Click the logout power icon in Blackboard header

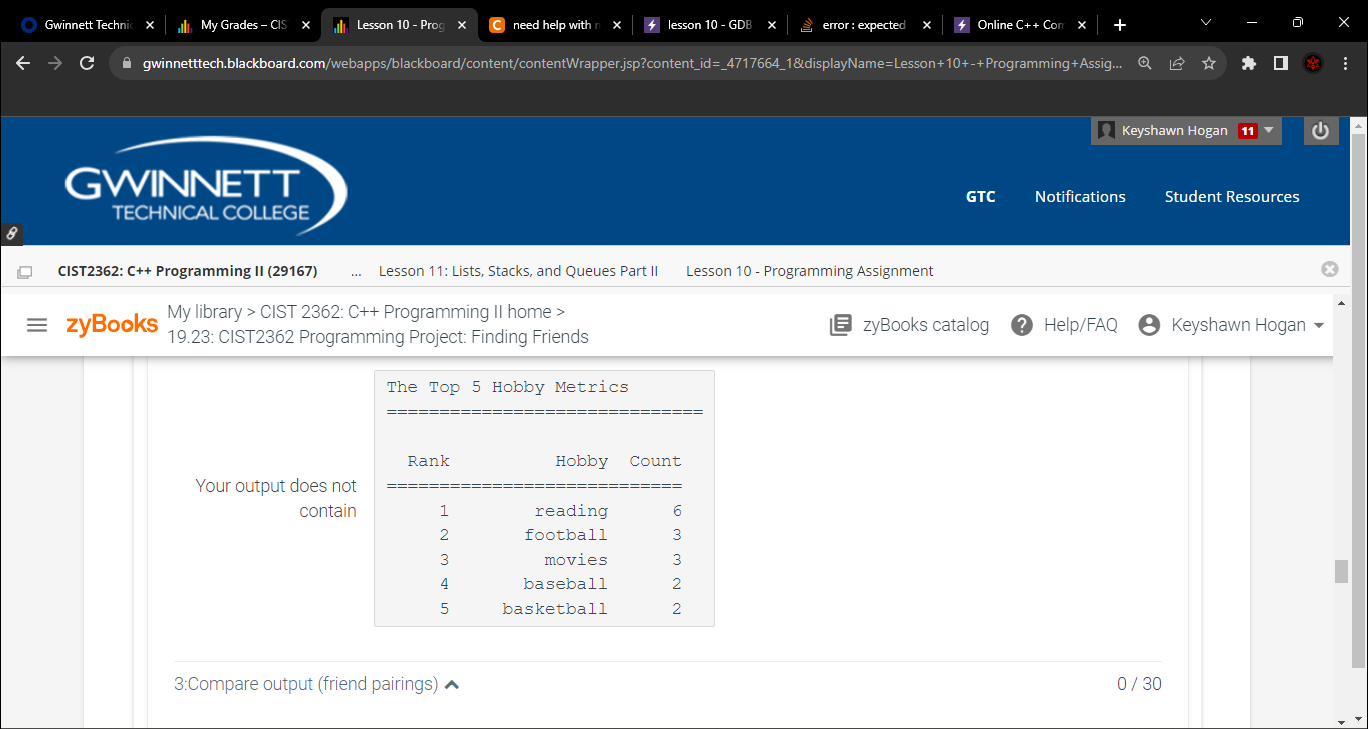[1320, 130]
